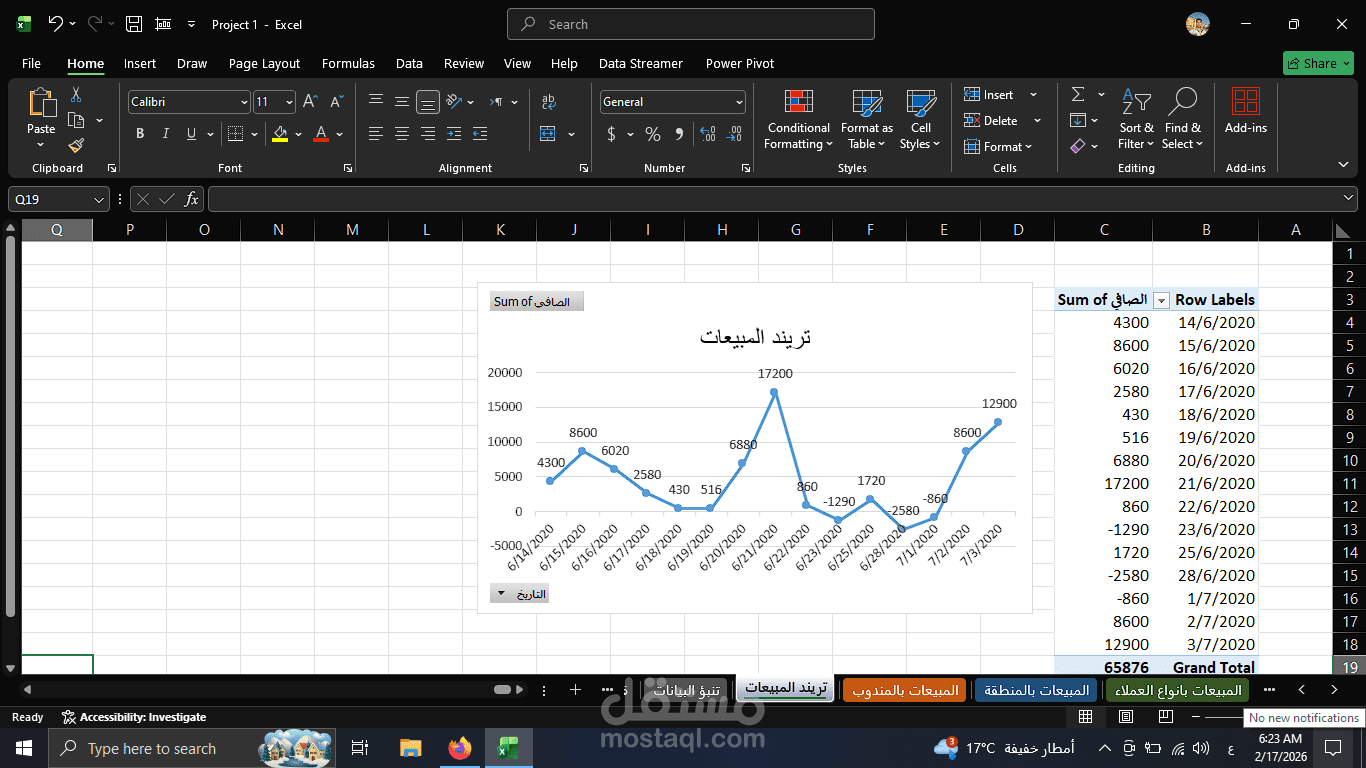Image resolution: width=1366 pixels, height=768 pixels.
Task: Toggle Middle Align vertical alignment
Action: click(402, 102)
